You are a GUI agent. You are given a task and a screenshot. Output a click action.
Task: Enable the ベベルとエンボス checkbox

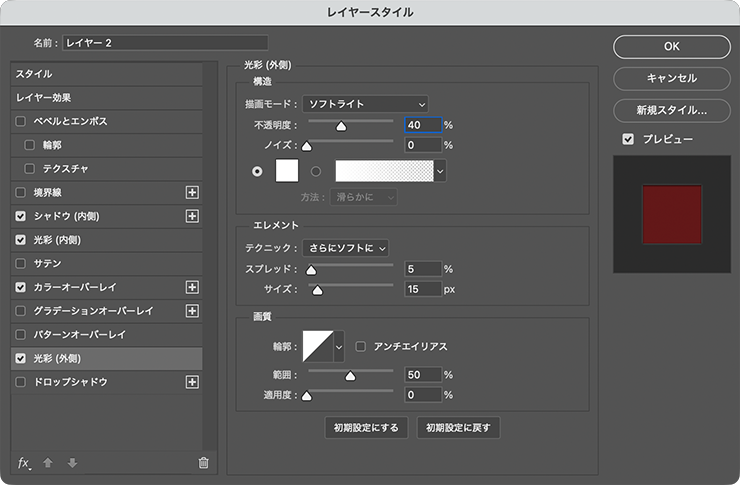[21, 121]
